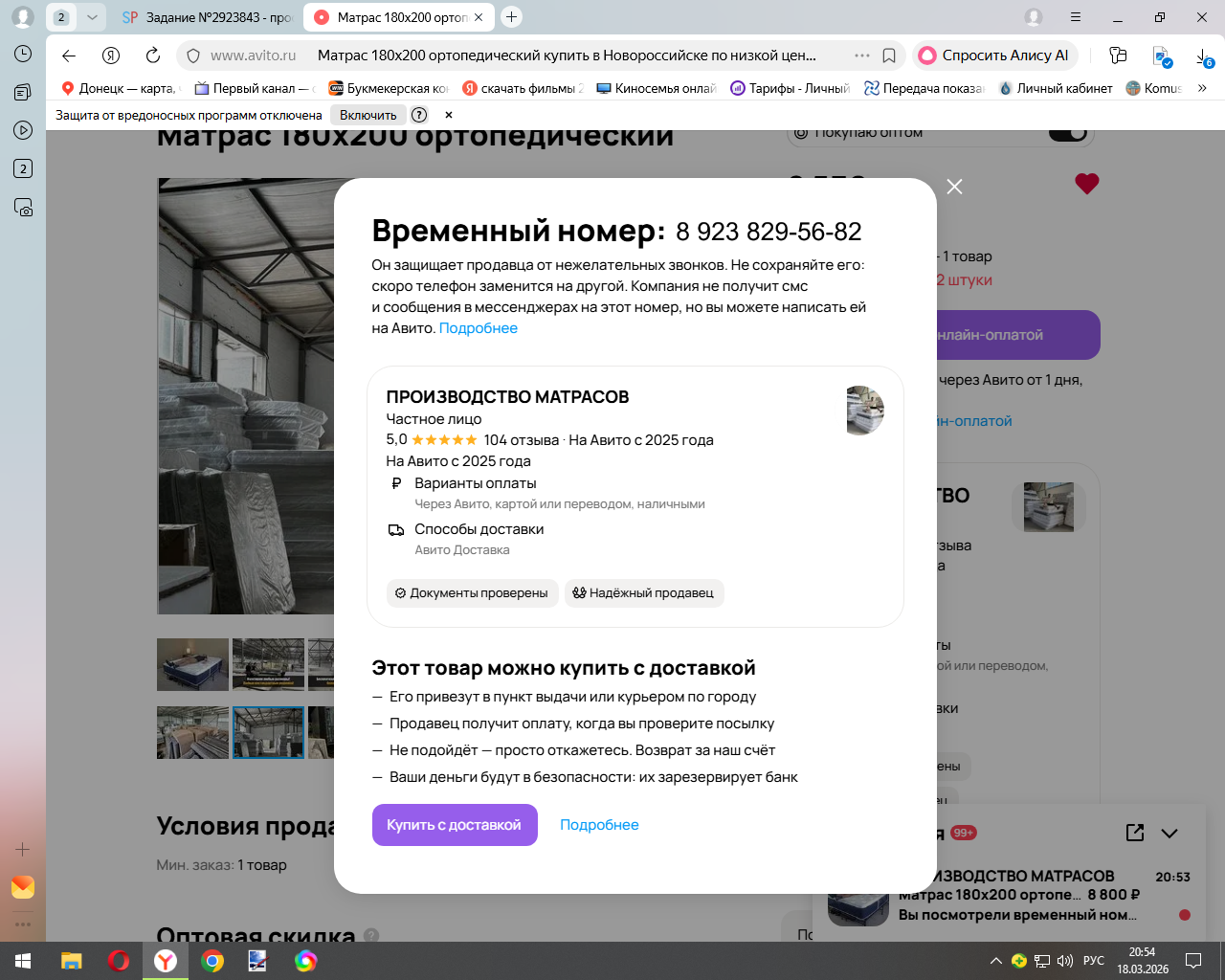This screenshot has width=1225, height=980.
Task: Open the Protect shield site info icon
Action: pyautogui.click(x=193, y=56)
